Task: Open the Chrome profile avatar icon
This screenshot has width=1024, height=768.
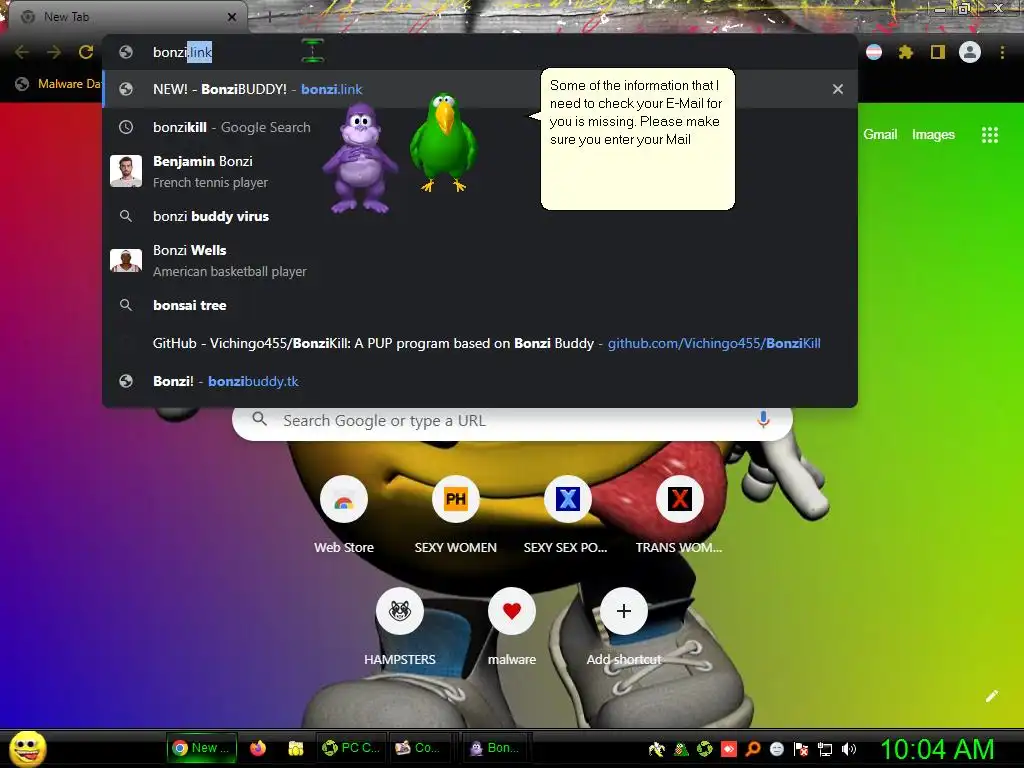Action: click(x=970, y=52)
